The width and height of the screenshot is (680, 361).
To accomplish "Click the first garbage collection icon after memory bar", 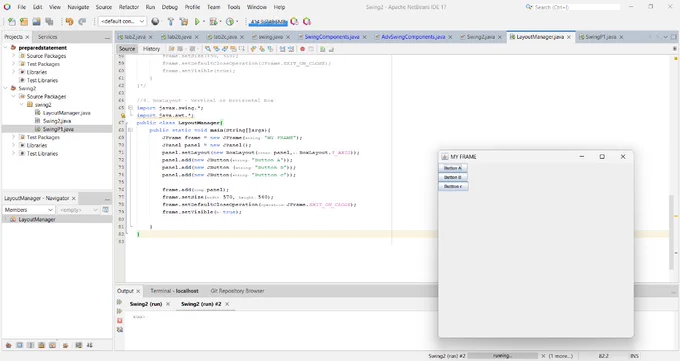I will (x=294, y=21).
